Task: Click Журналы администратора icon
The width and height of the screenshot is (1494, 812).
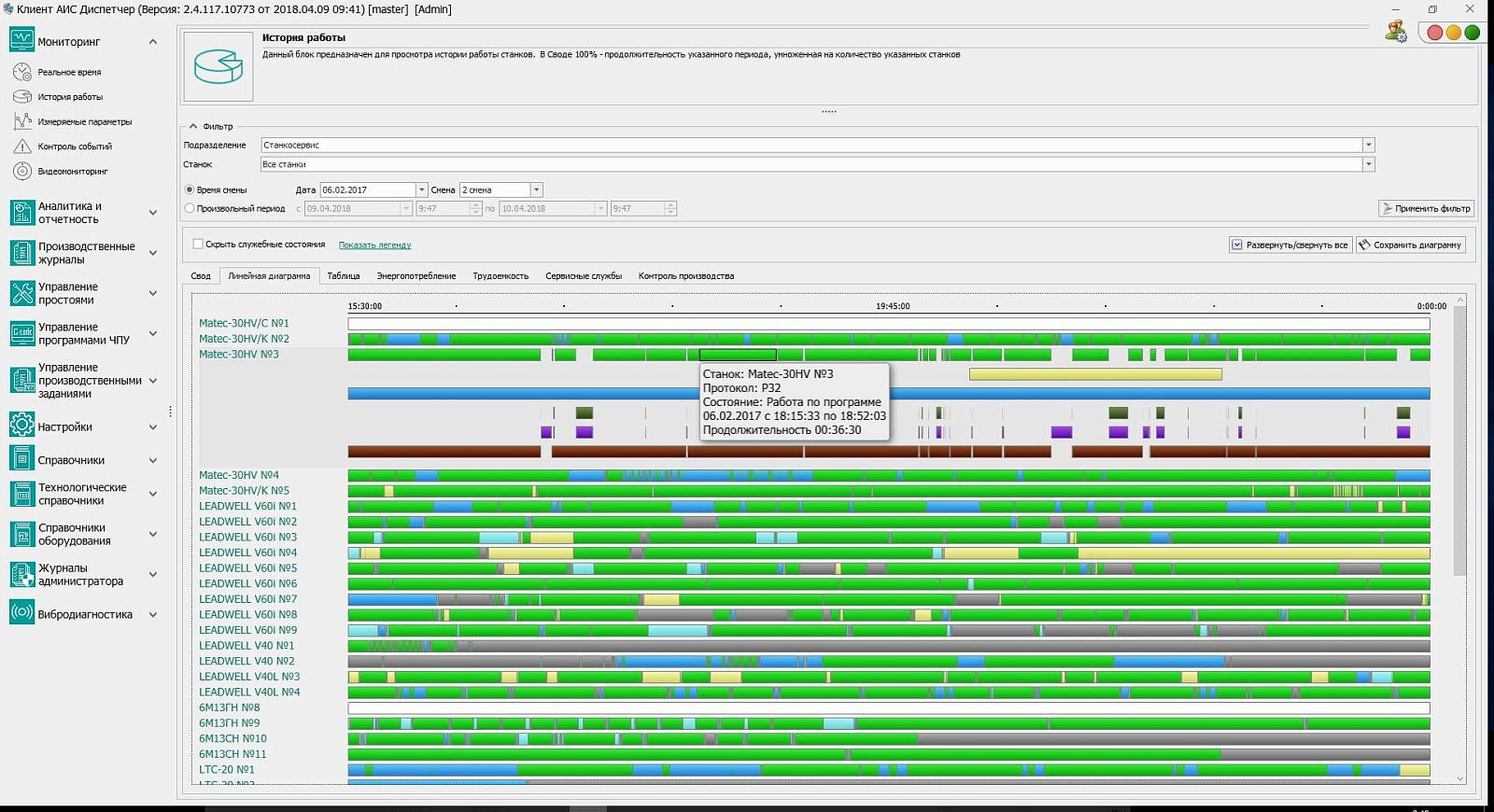Action: pos(21,574)
